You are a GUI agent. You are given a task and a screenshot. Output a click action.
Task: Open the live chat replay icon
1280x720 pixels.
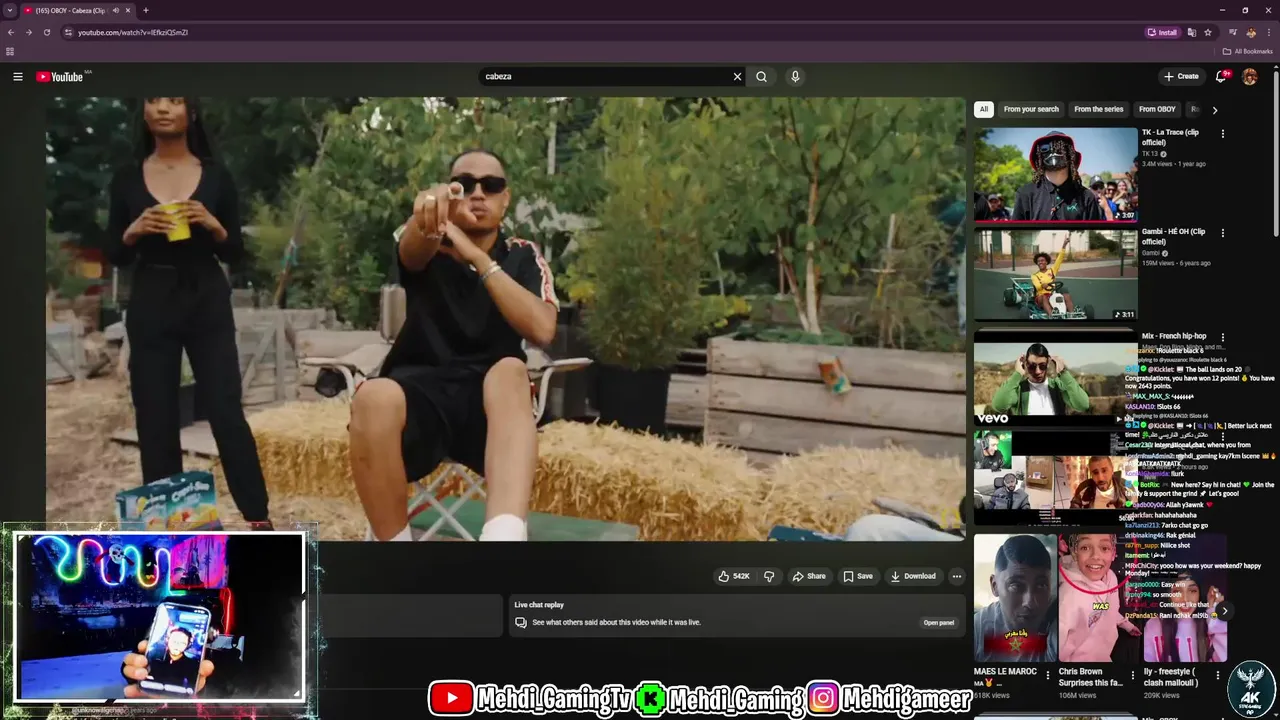[520, 622]
